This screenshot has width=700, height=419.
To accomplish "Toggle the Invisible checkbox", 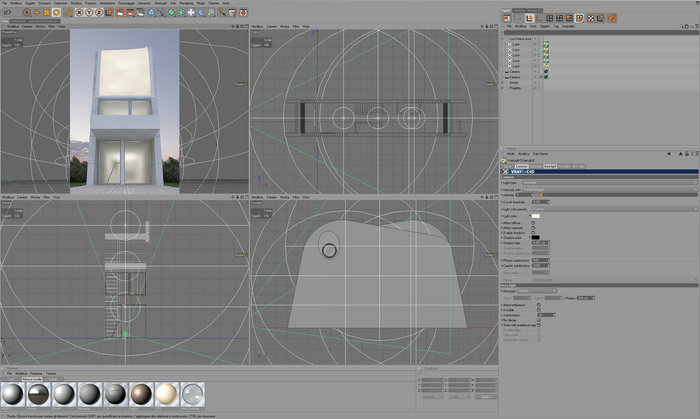I will click(539, 310).
